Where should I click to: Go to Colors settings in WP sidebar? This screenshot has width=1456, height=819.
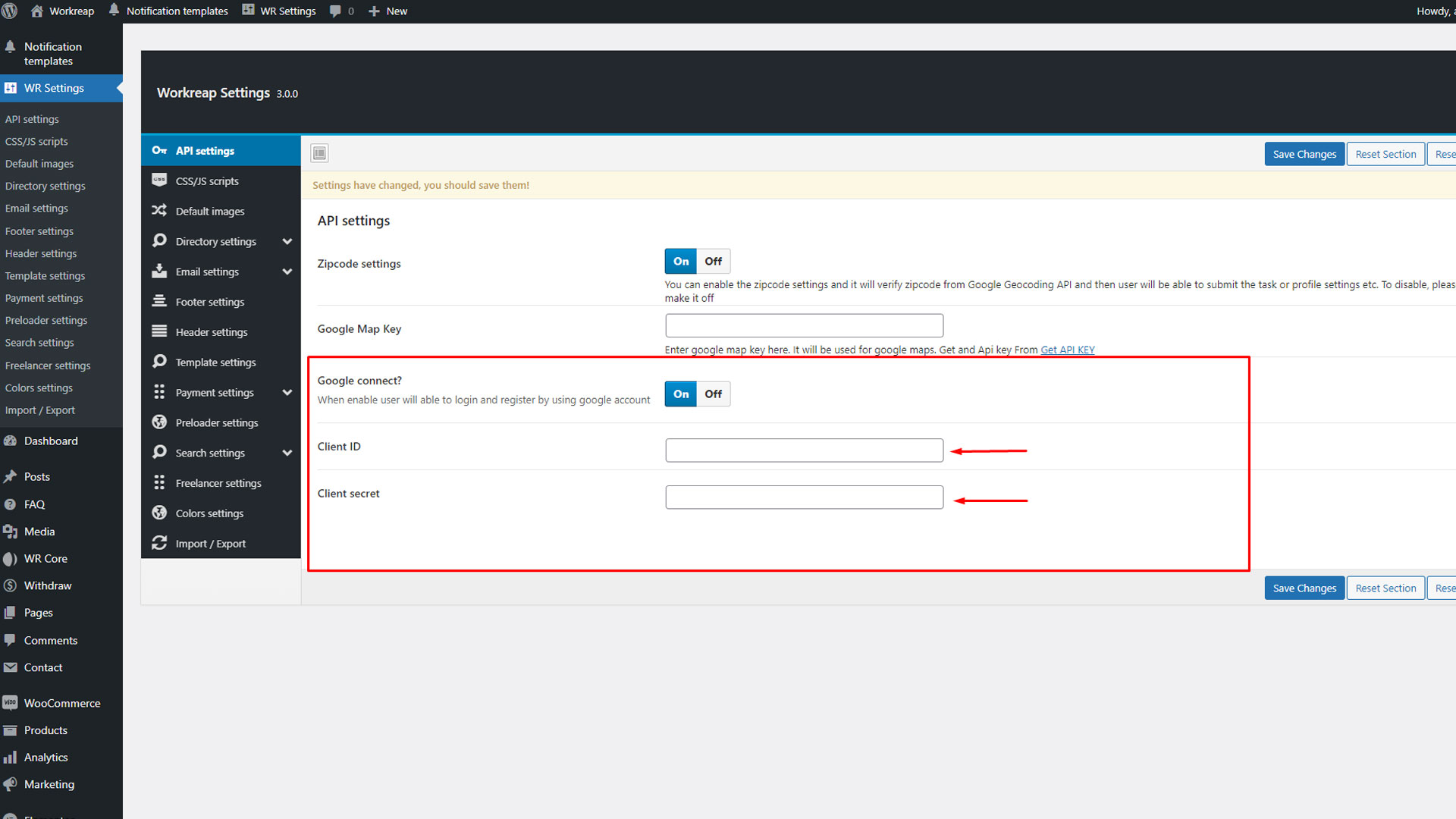(x=39, y=388)
